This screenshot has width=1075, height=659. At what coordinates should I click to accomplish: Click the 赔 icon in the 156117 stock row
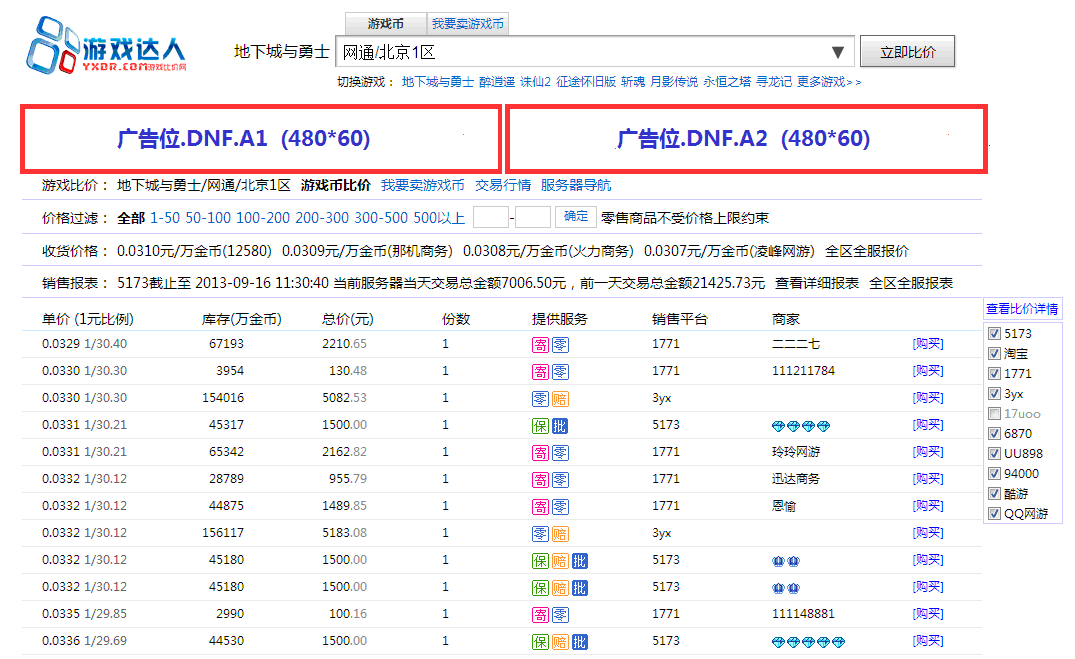pyautogui.click(x=560, y=534)
